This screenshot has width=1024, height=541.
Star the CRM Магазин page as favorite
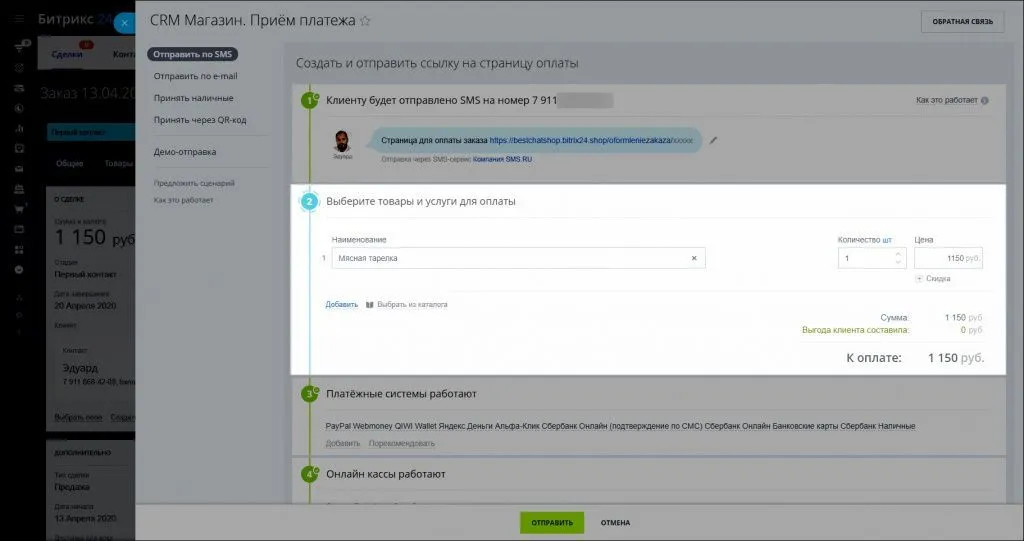pyautogui.click(x=365, y=21)
